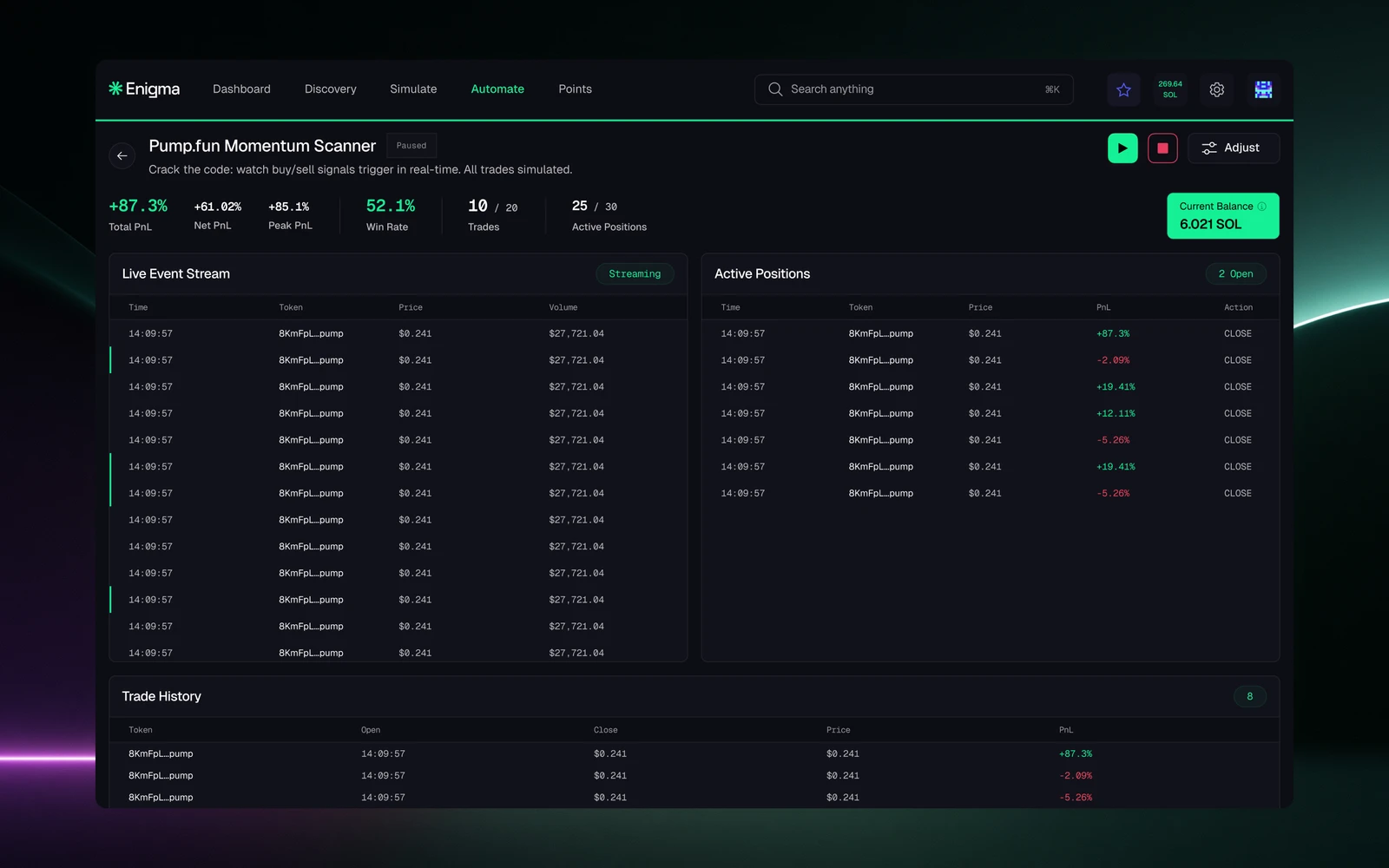Open the settings gear icon
The image size is (1389, 868).
pyautogui.click(x=1216, y=89)
